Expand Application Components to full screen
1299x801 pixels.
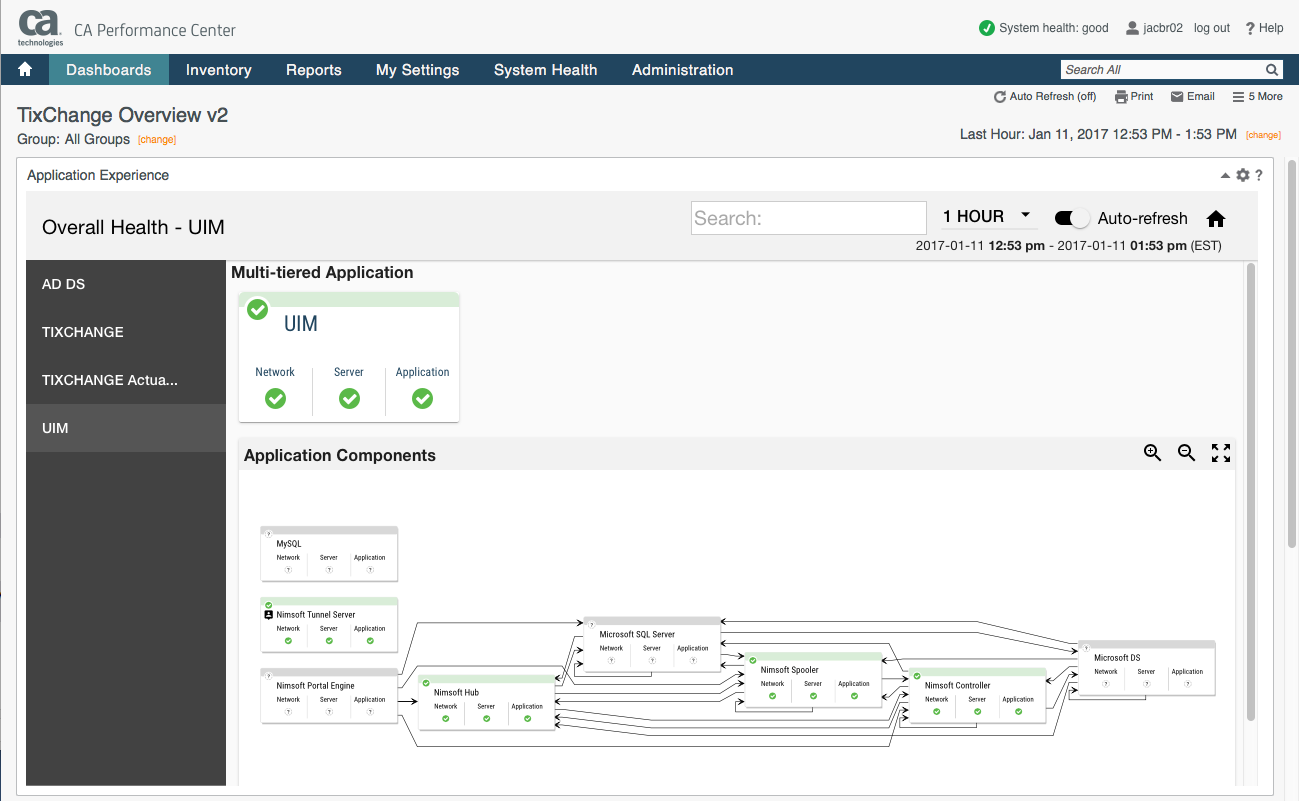[x=1221, y=453]
